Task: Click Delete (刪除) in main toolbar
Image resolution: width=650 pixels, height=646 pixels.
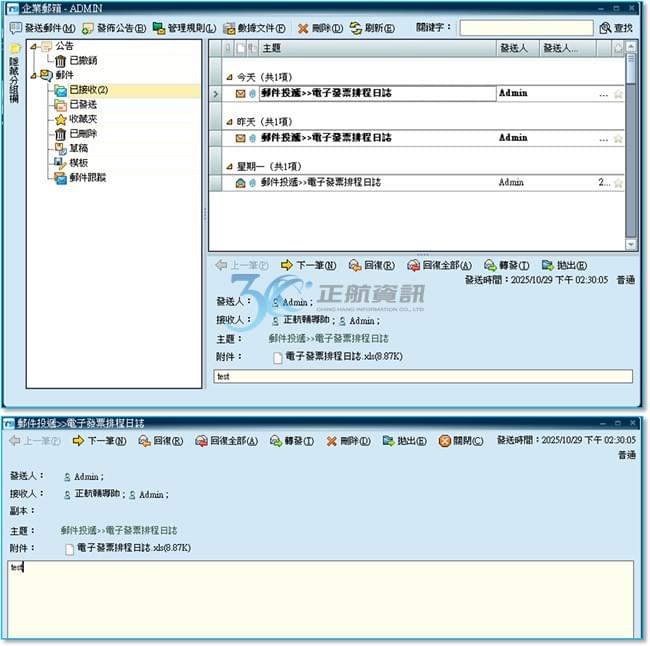Action: point(320,28)
